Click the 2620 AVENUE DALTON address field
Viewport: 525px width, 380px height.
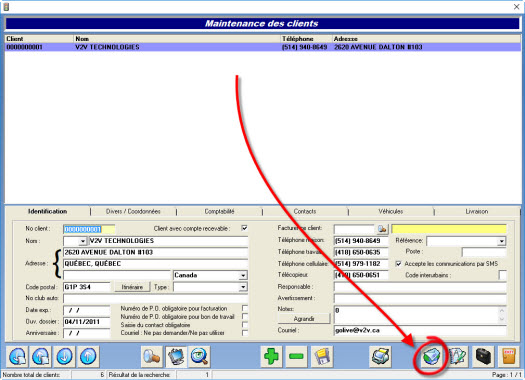156,252
